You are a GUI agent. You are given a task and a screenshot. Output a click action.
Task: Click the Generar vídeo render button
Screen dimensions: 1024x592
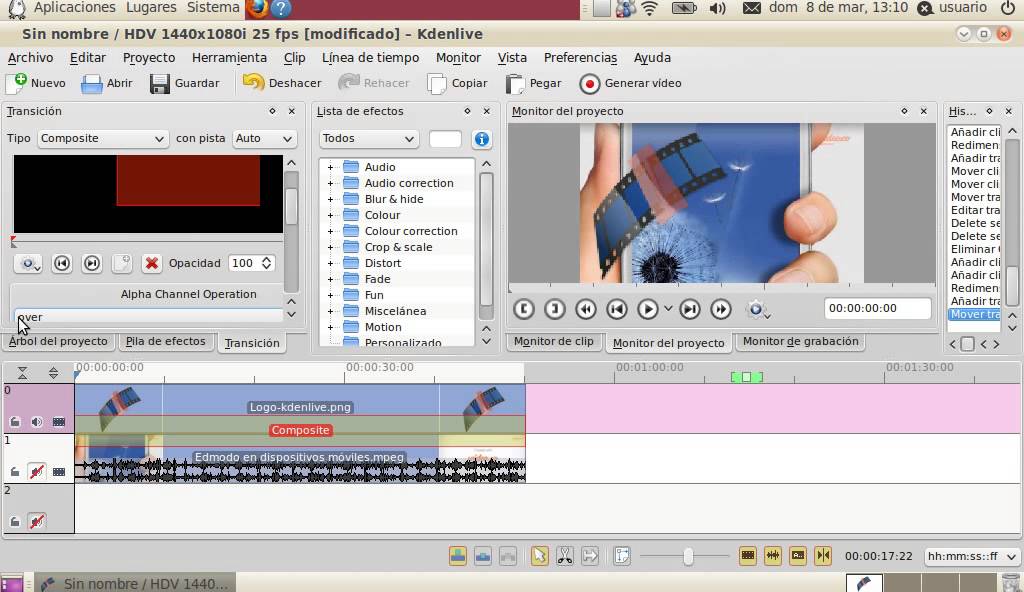(x=630, y=83)
